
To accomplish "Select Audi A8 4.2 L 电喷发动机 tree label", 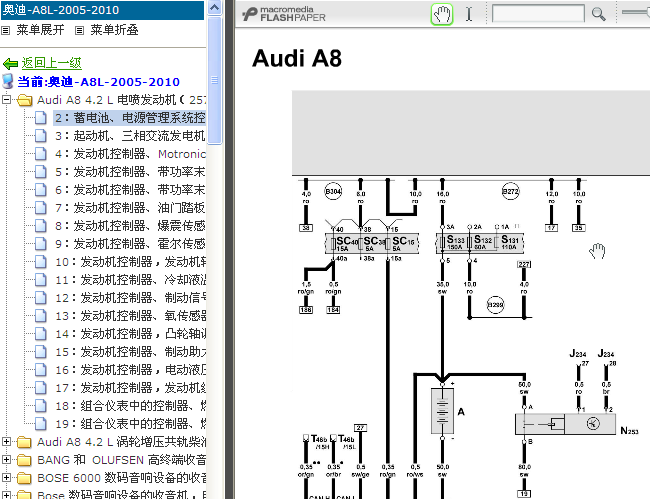I will click(x=121, y=100).
